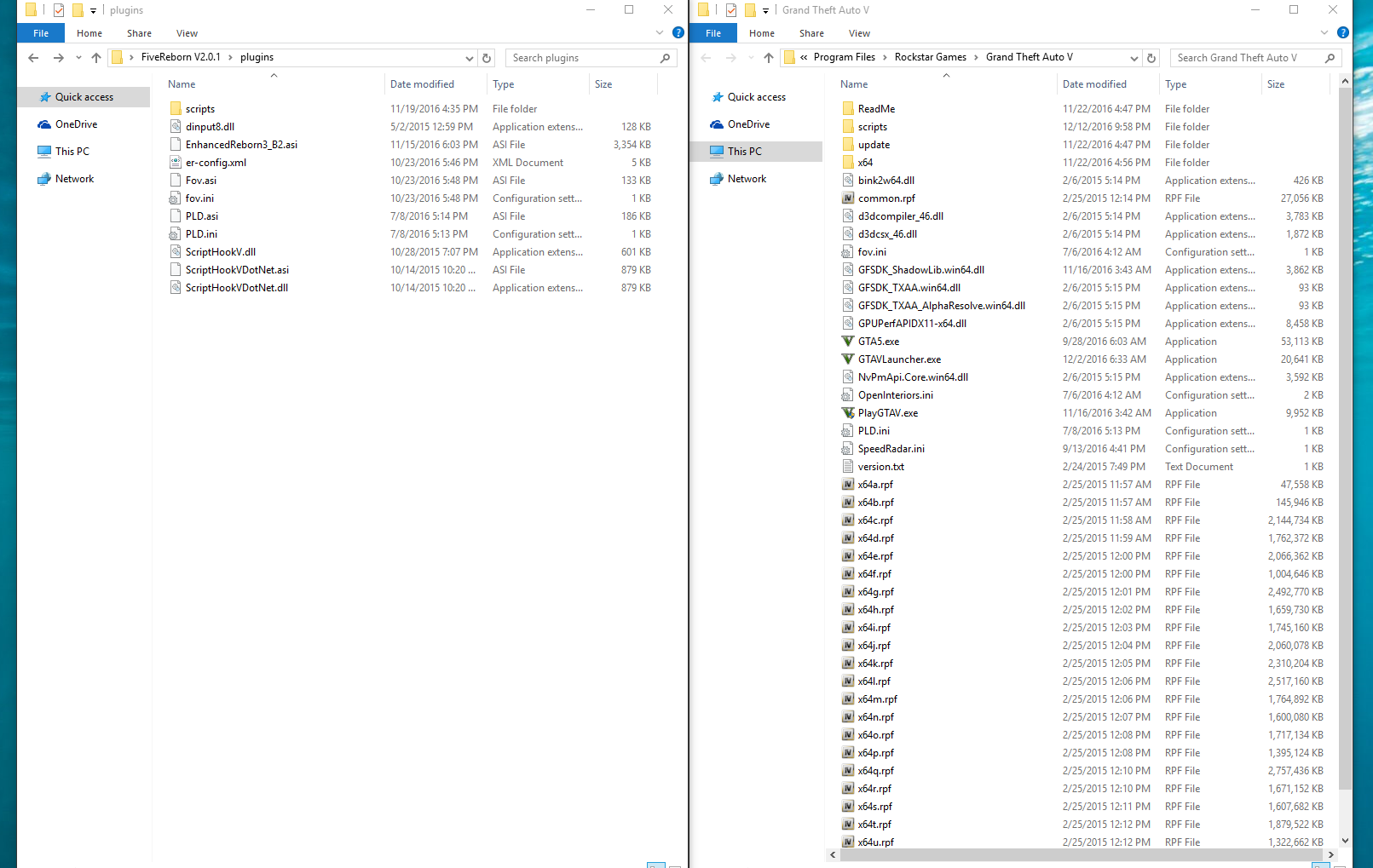Click the Search plugins field
The image size is (1373, 868).
click(x=592, y=58)
